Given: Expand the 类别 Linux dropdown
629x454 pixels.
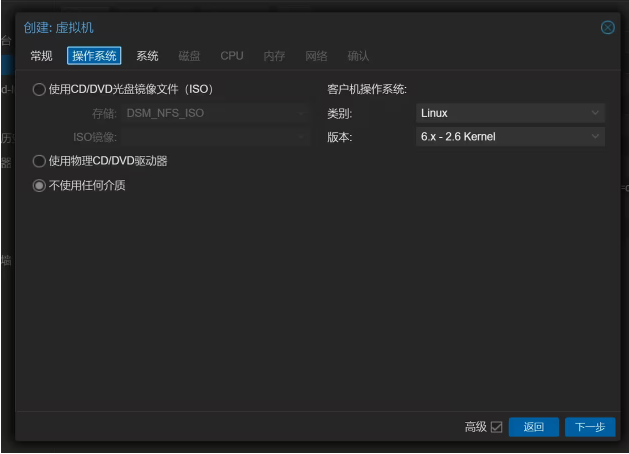Looking at the screenshot, I should 510,113.
